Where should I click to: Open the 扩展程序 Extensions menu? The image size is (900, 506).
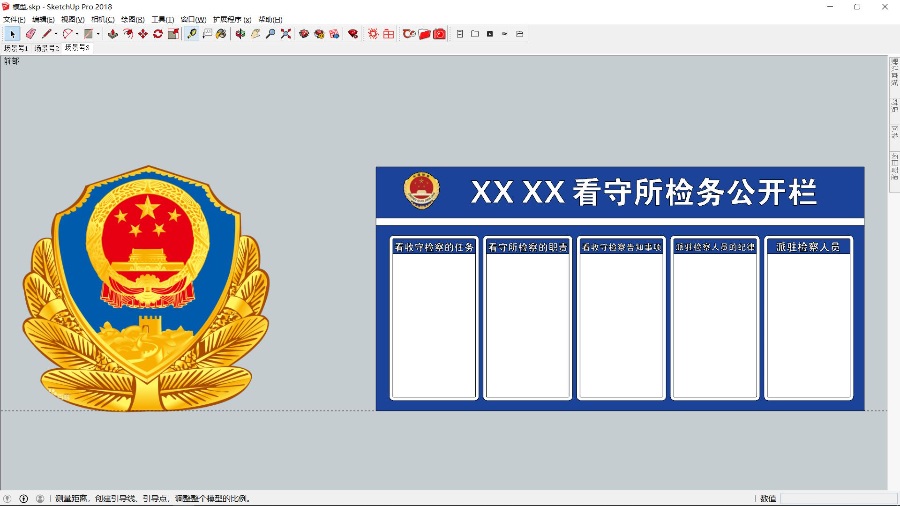232,20
